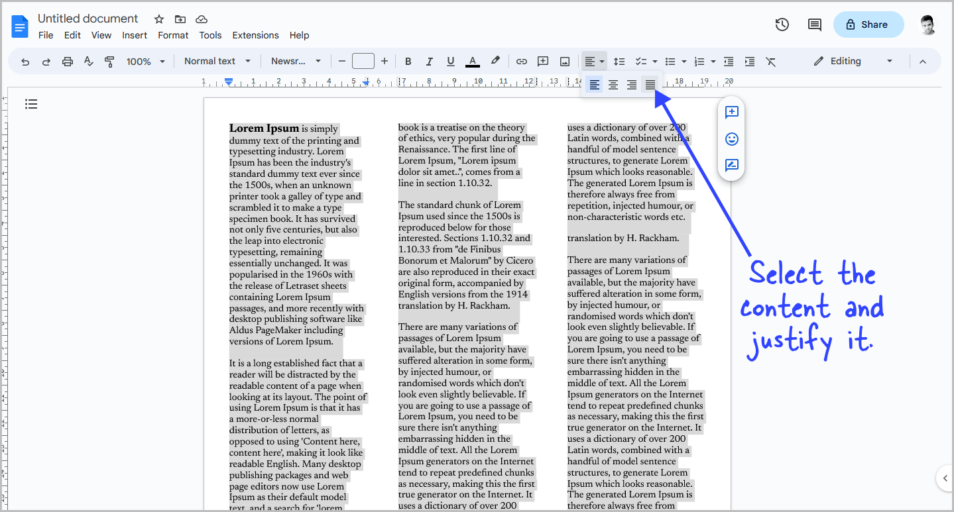Open line and paragraph spacing
Viewport: 954px width, 512px height.
coord(619,61)
